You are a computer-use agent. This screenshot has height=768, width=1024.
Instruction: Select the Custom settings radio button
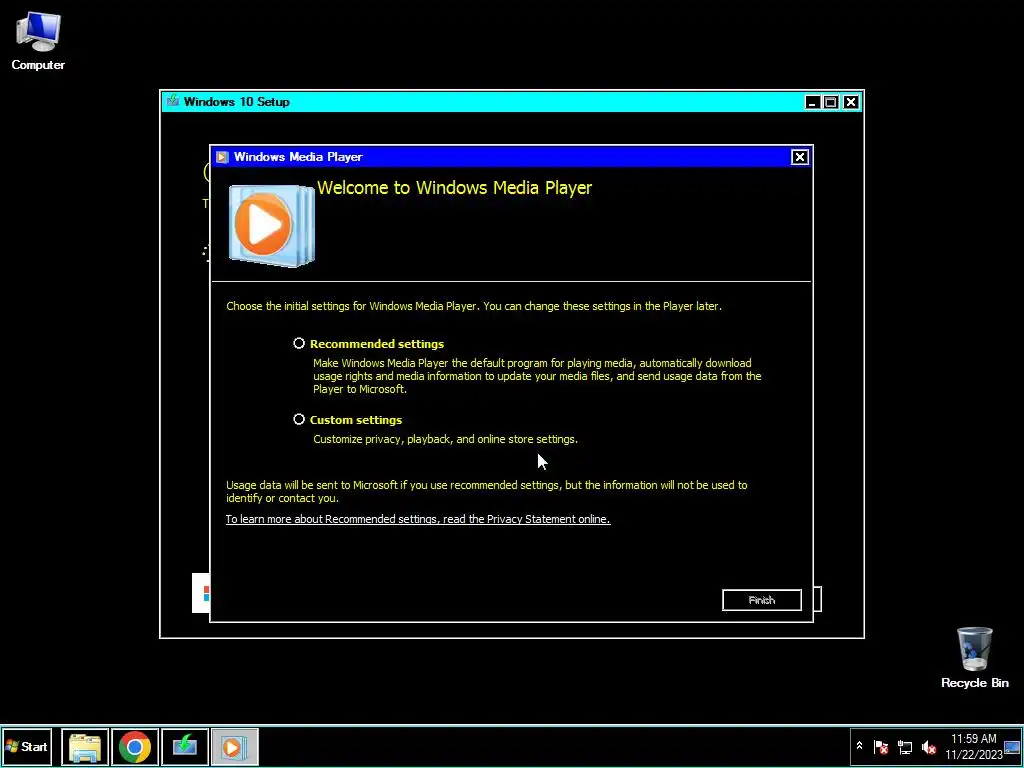(x=299, y=419)
